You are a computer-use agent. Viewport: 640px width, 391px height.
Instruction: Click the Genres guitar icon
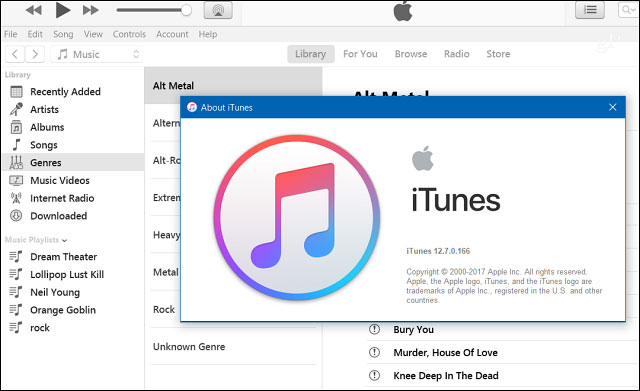point(16,163)
